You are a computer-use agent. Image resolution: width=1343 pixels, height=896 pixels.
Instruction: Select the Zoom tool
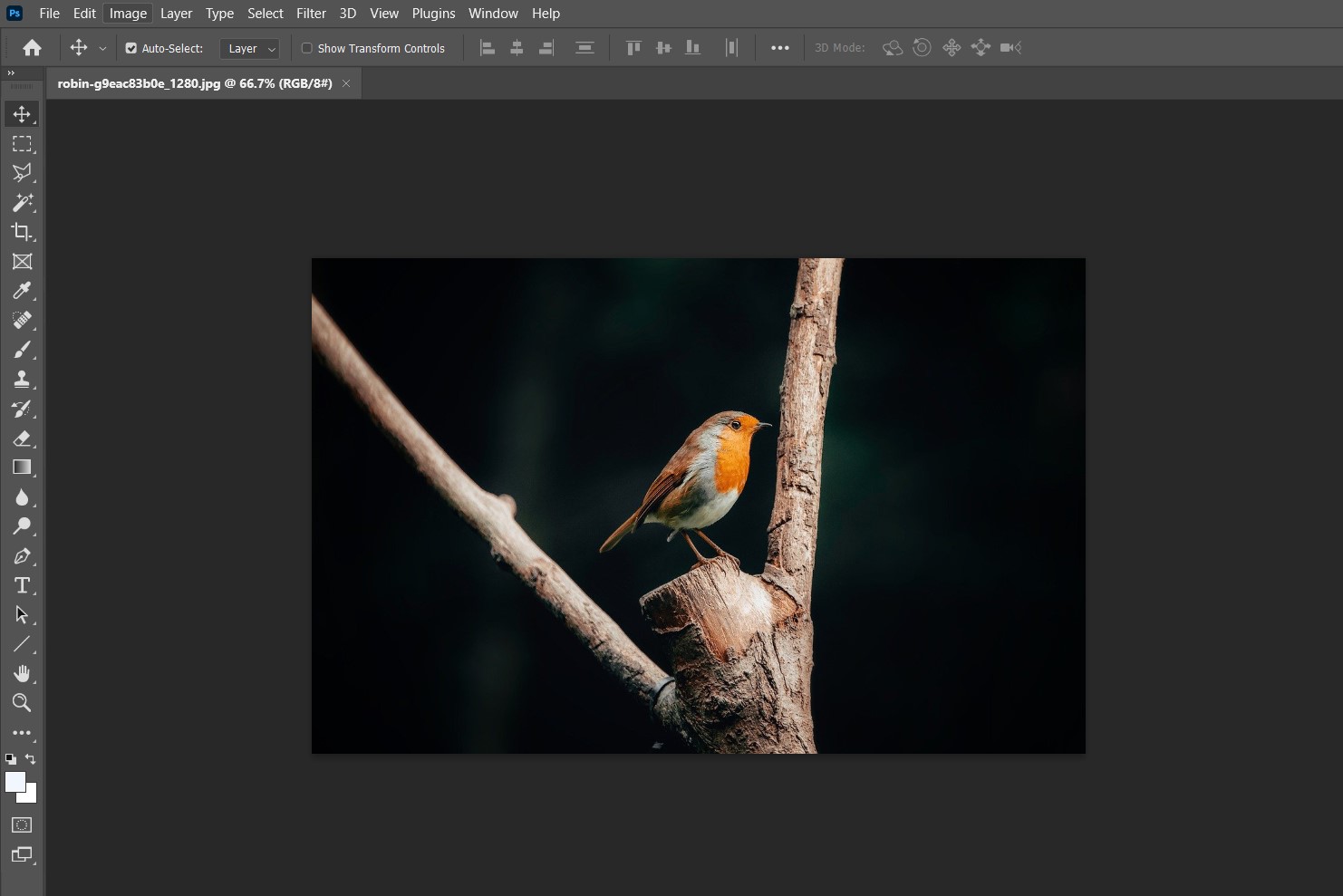coord(22,703)
